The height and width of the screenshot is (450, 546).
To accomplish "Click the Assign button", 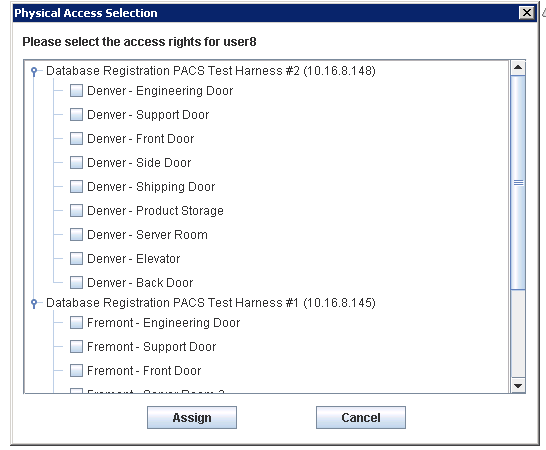I will point(192,418).
